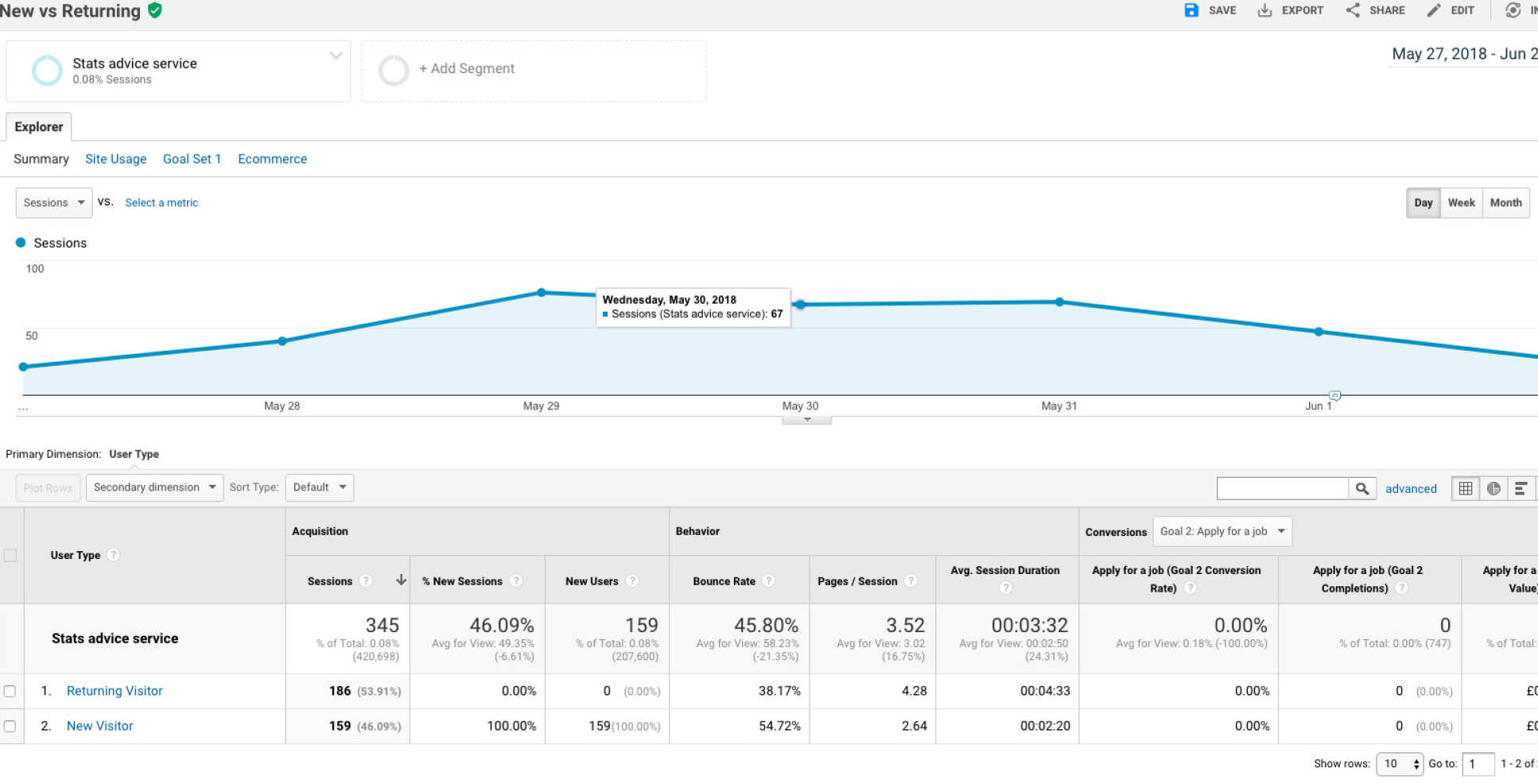This screenshot has width=1538, height=784.
Task: Toggle the select-all rows checkbox
Action: click(x=10, y=555)
